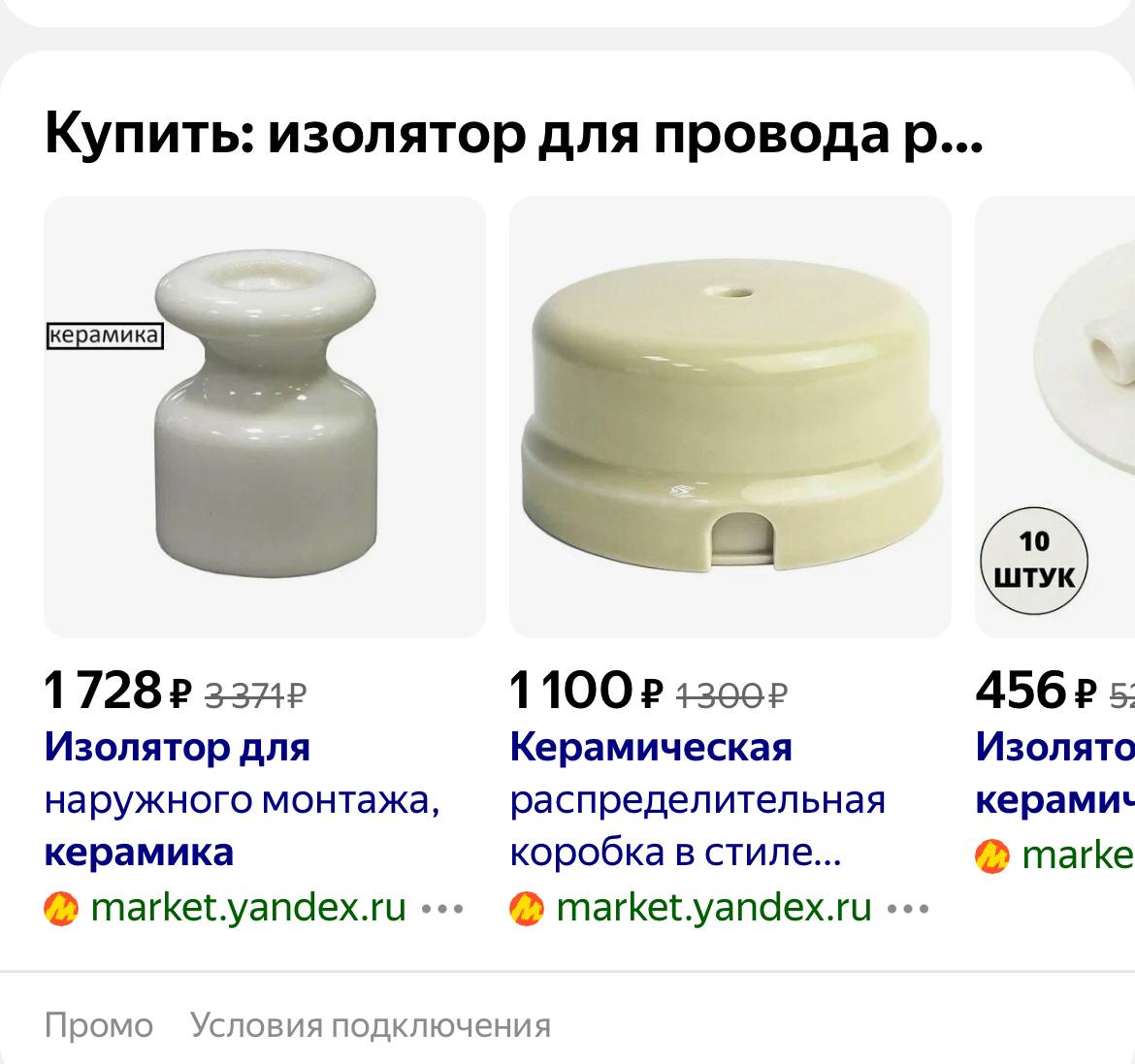The image size is (1135, 1064).
Task: Open three-dots menu for second product
Action: coord(908,909)
